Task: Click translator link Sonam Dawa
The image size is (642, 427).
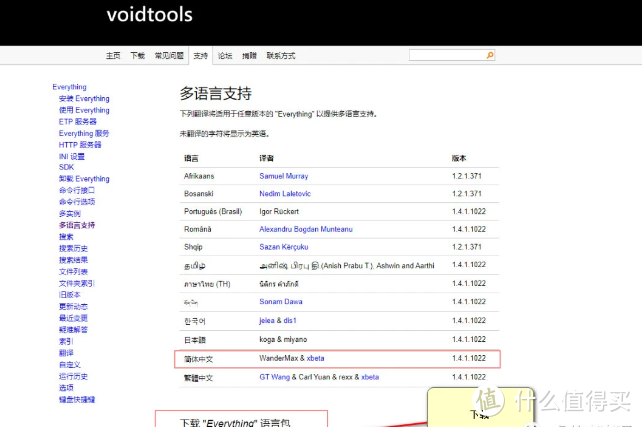Action: pyautogui.click(x=281, y=302)
